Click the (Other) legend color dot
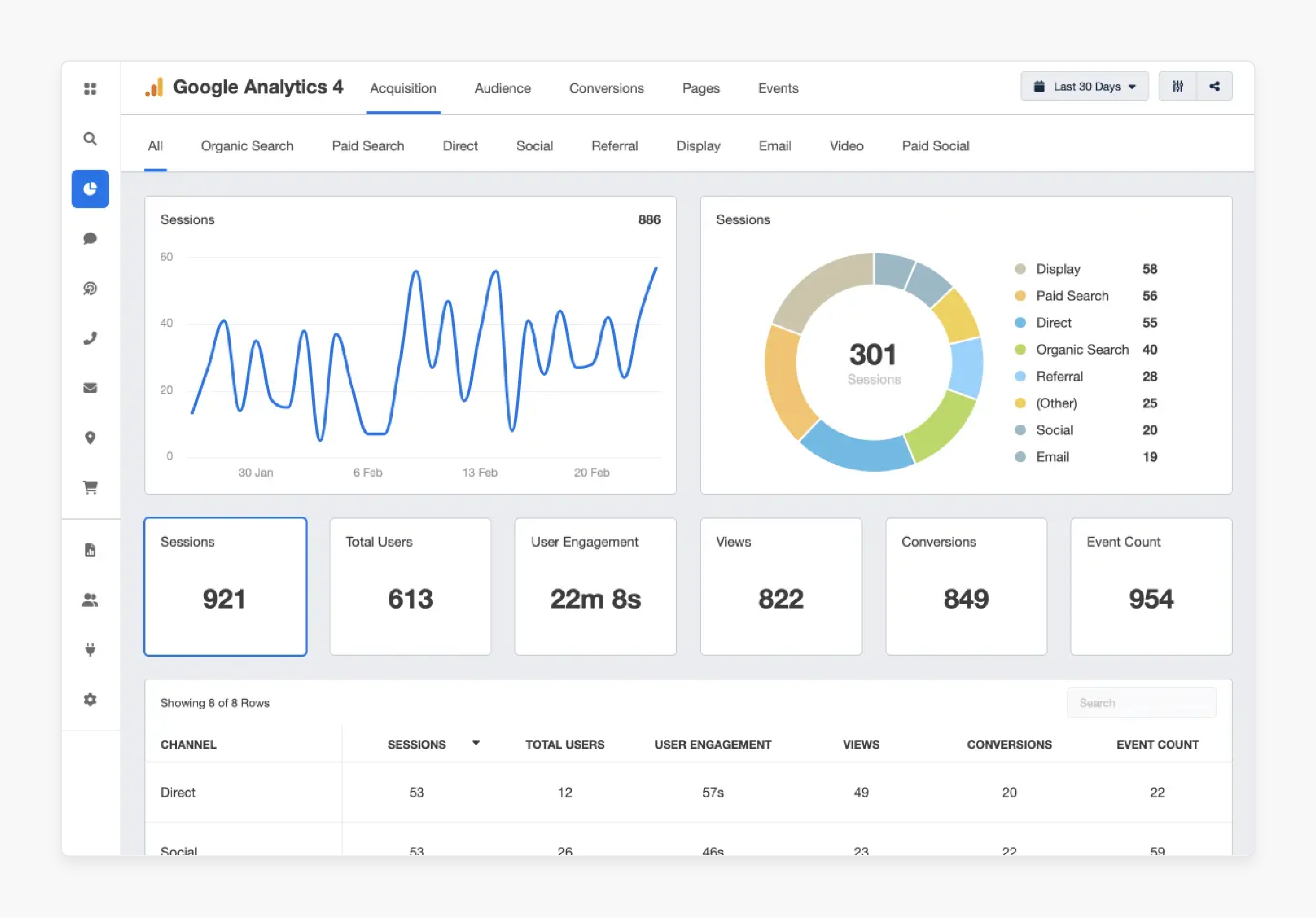1316x918 pixels. (x=1020, y=403)
